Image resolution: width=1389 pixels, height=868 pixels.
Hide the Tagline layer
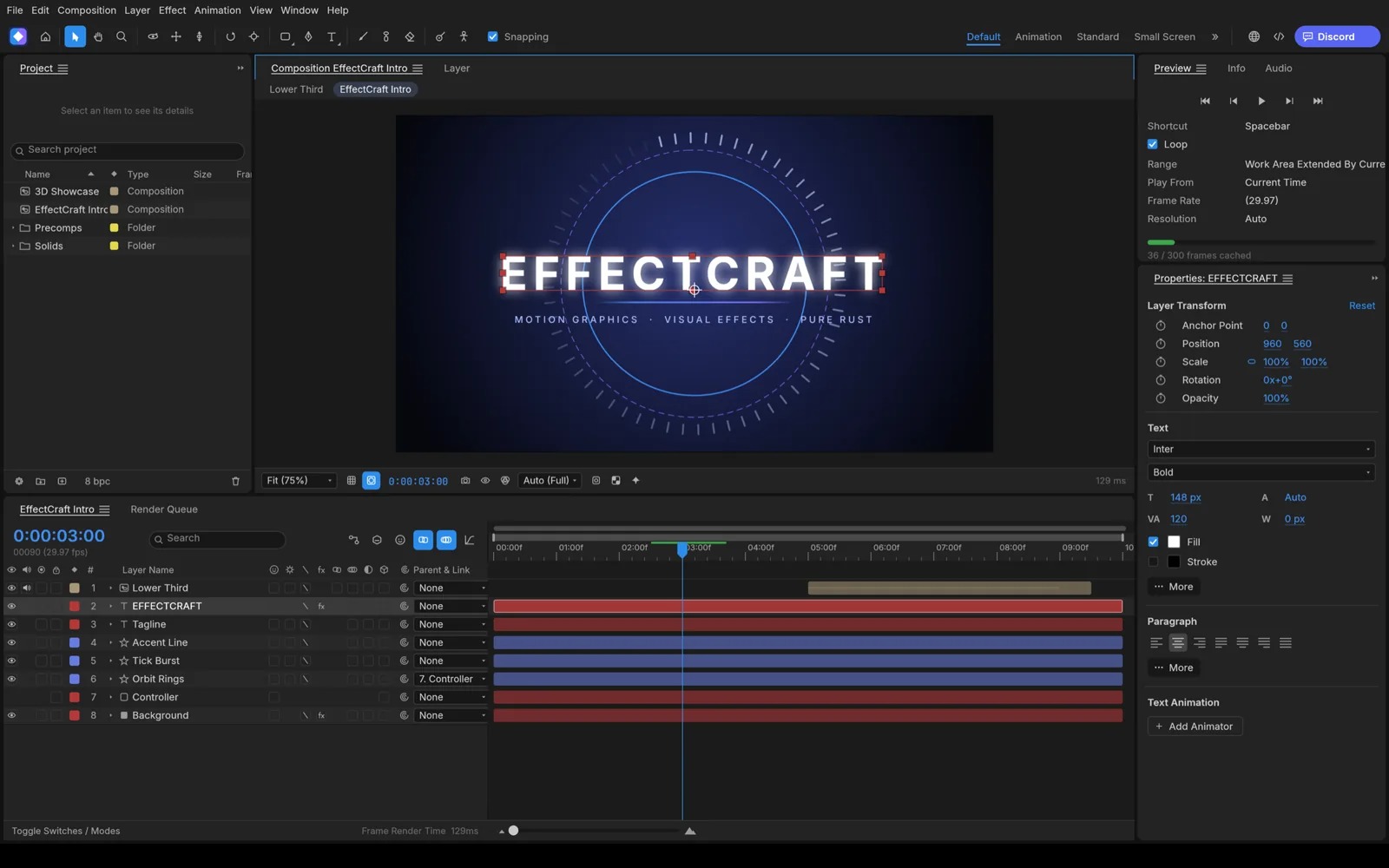[x=11, y=624]
